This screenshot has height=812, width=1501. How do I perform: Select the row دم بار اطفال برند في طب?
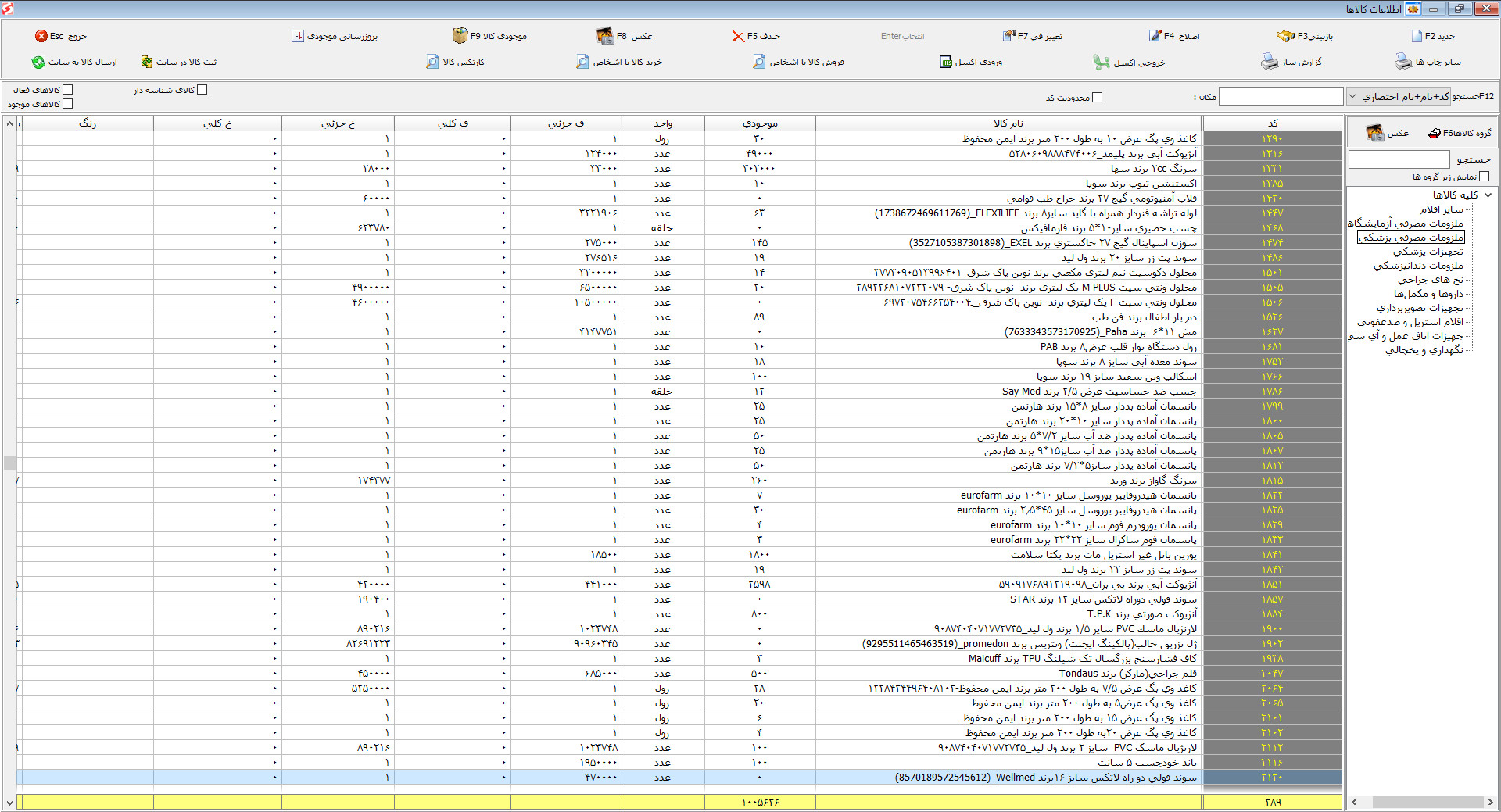point(680,317)
